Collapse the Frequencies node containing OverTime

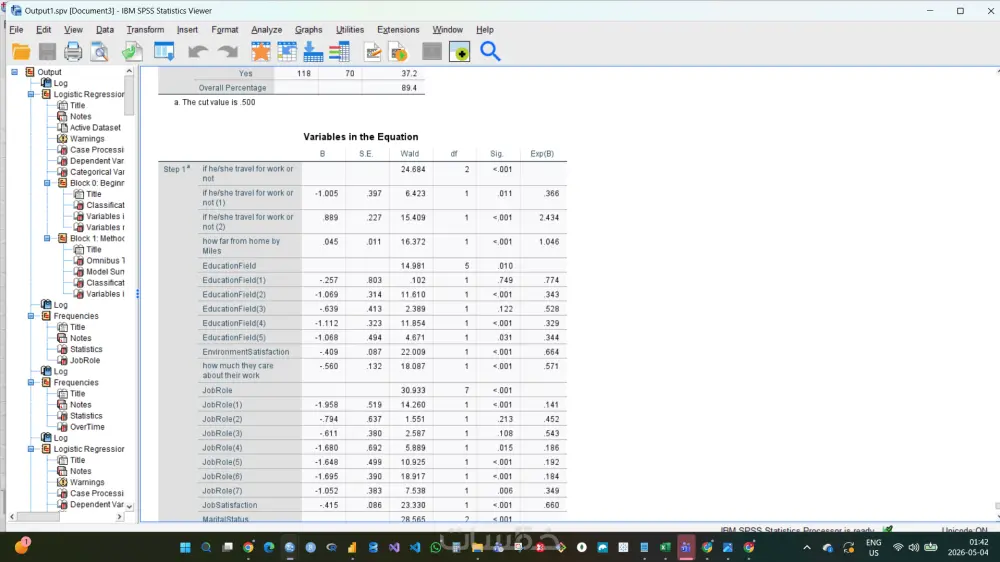pyautogui.click(x=31, y=383)
